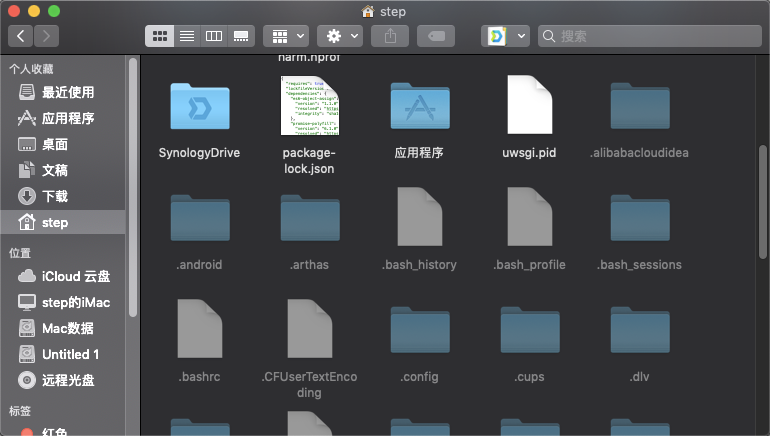Open 桌面 in the sidebar
770x436 pixels.
[x=63, y=144]
